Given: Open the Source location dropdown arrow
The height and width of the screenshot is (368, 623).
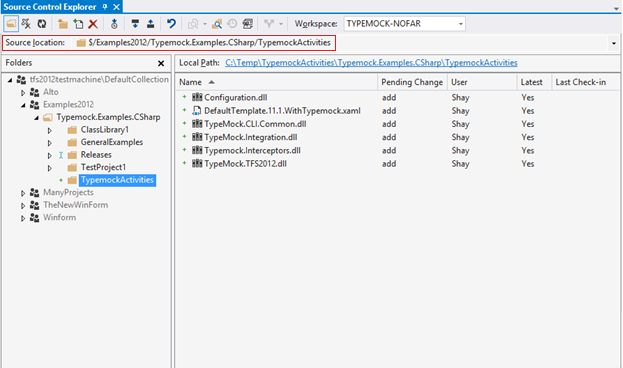Looking at the screenshot, I should tap(614, 43).
